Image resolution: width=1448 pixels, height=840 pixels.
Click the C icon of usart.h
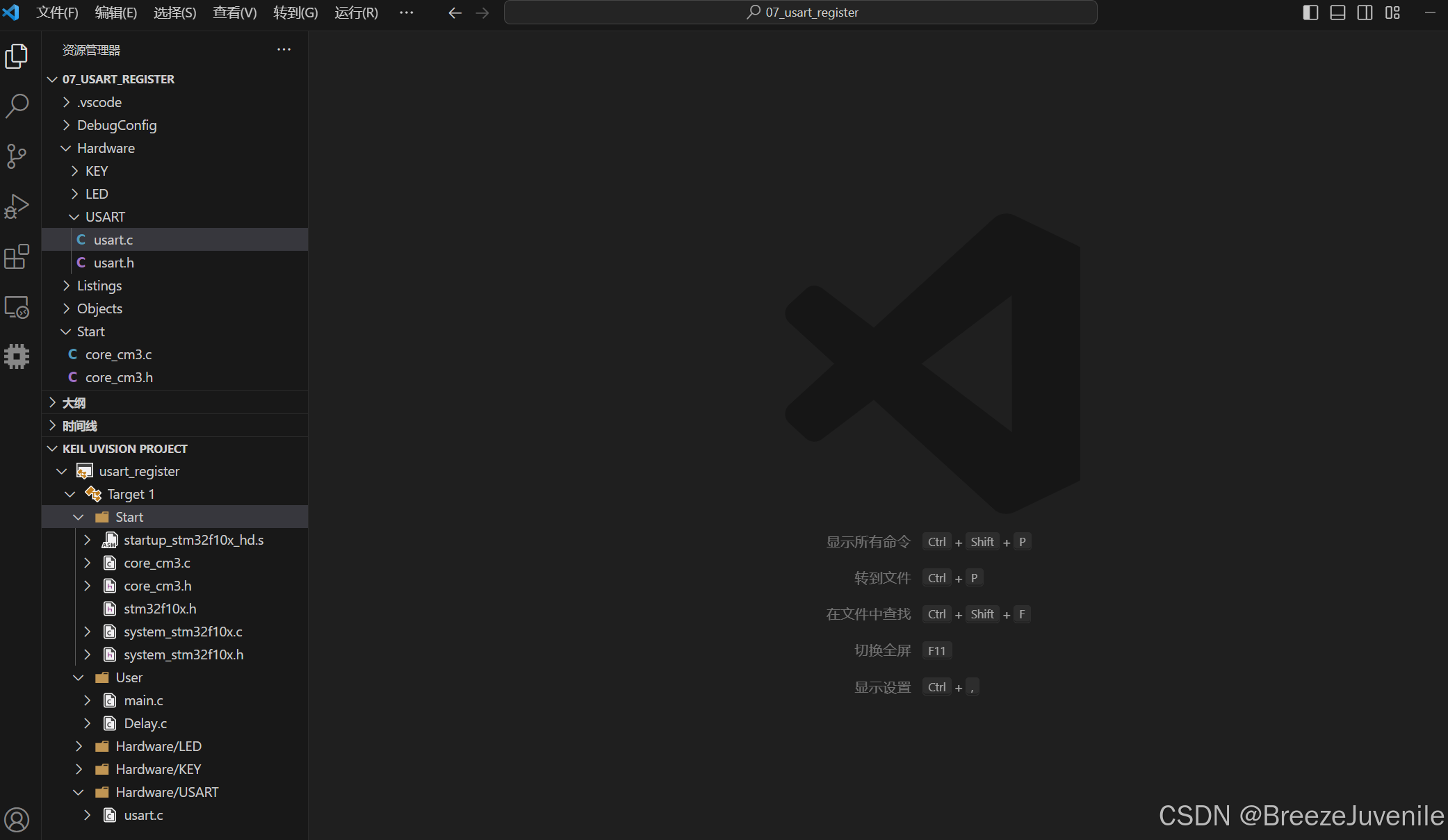[81, 263]
